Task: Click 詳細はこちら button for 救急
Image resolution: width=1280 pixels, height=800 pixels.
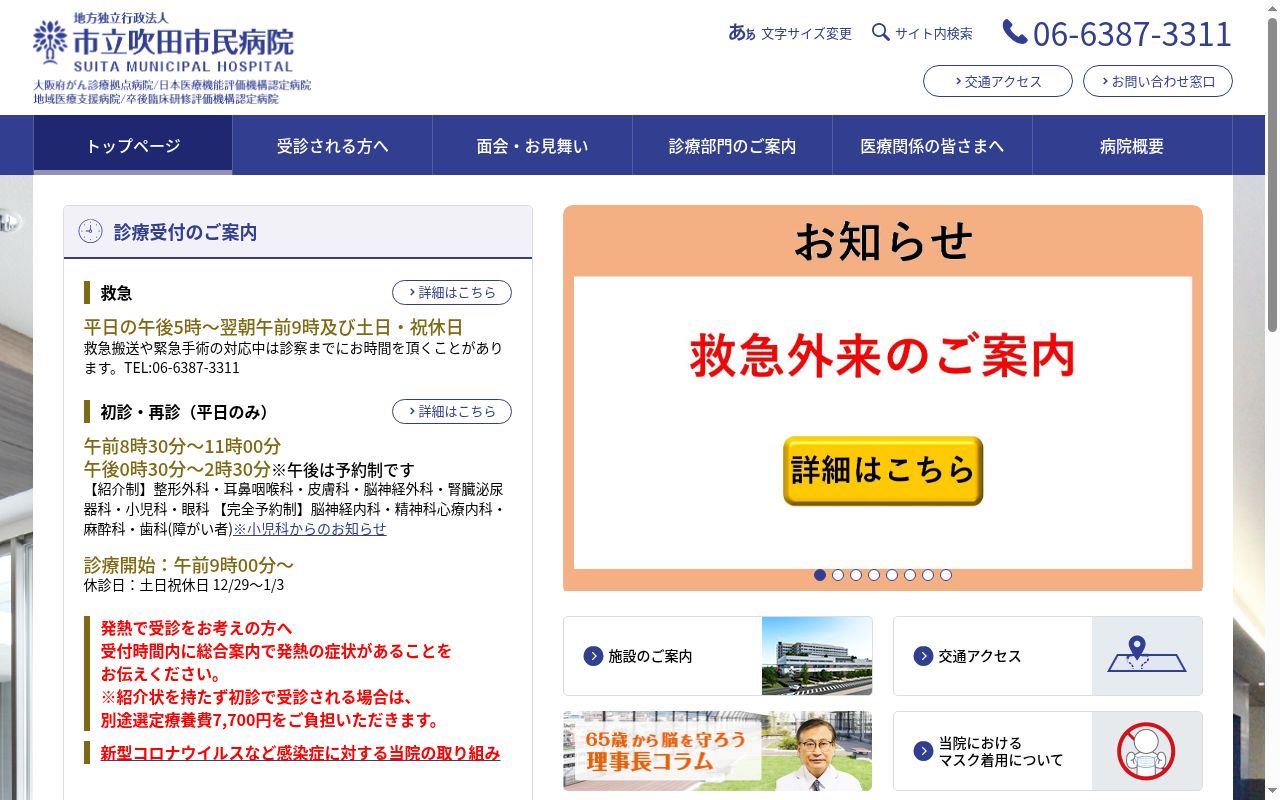Action: 452,292
